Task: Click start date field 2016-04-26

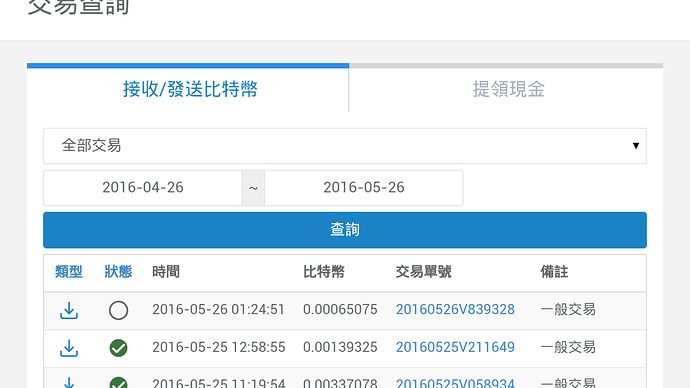Action: pos(143,188)
